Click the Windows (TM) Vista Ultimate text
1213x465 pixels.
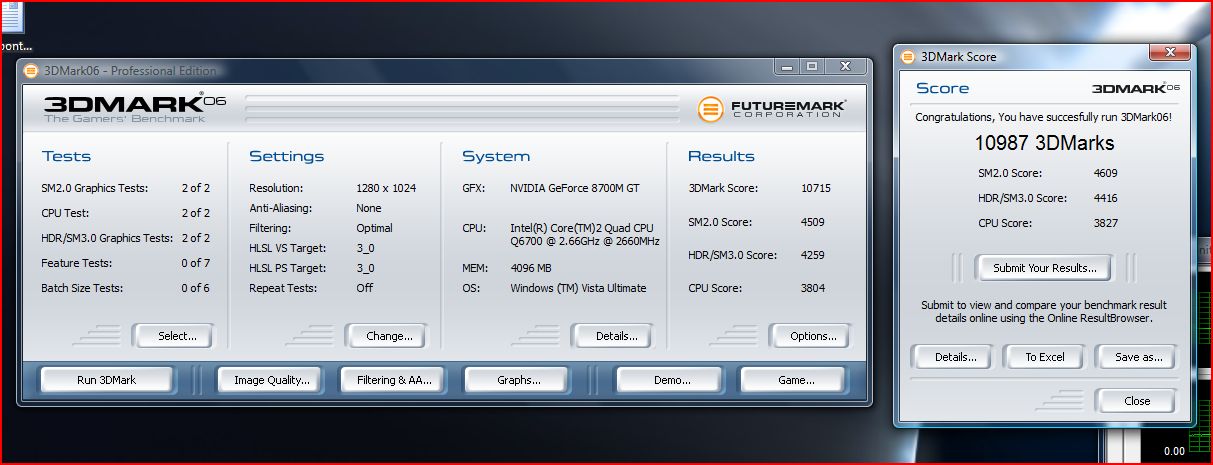point(578,288)
